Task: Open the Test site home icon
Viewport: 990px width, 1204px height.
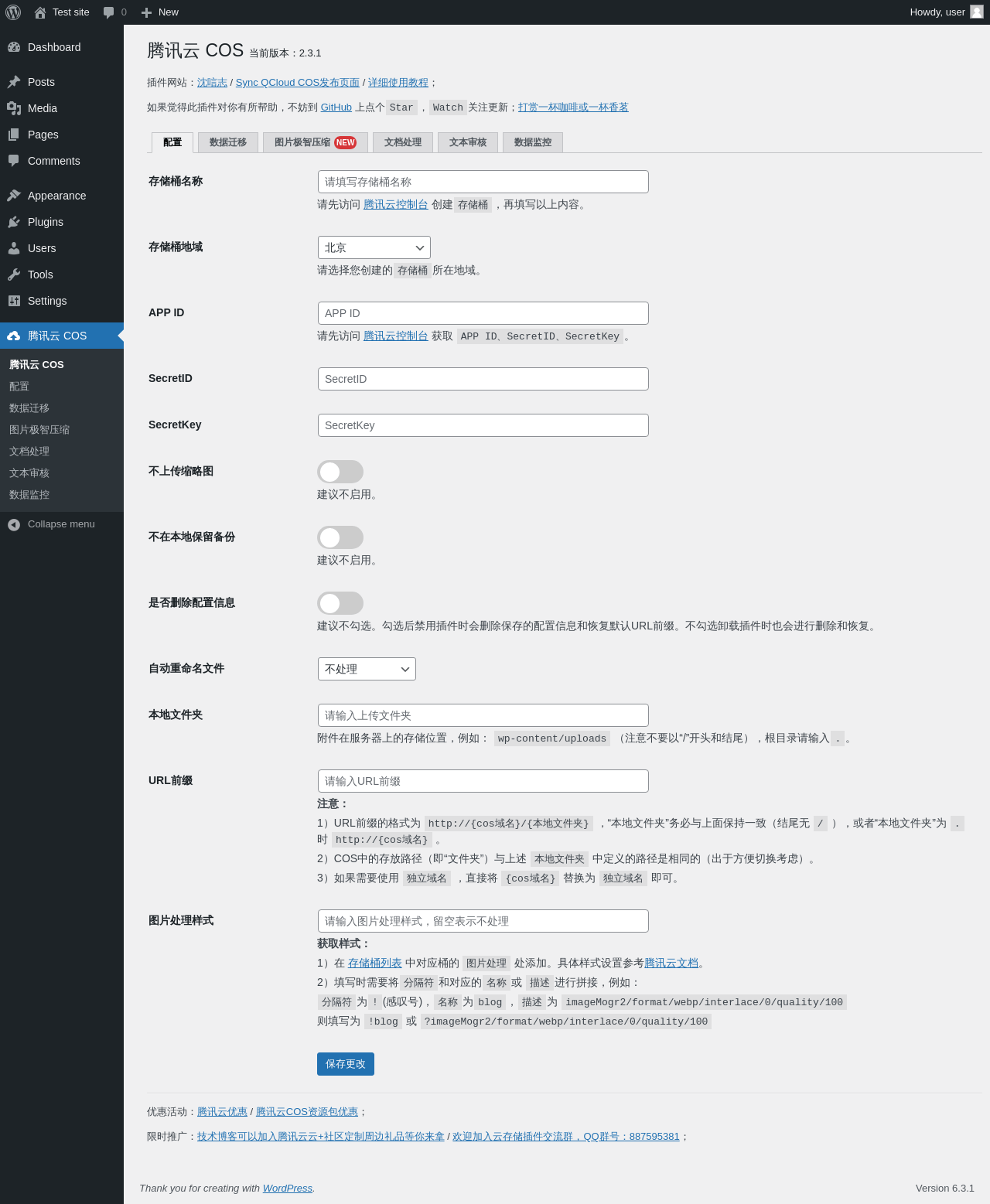Action: [40, 12]
